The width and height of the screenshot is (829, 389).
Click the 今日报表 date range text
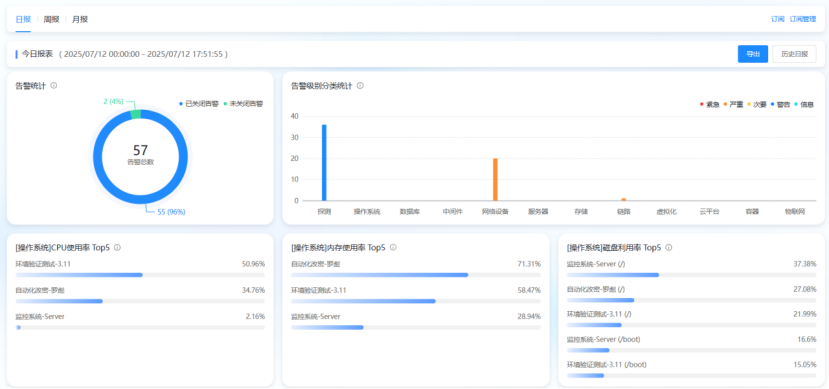pyautogui.click(x=143, y=54)
